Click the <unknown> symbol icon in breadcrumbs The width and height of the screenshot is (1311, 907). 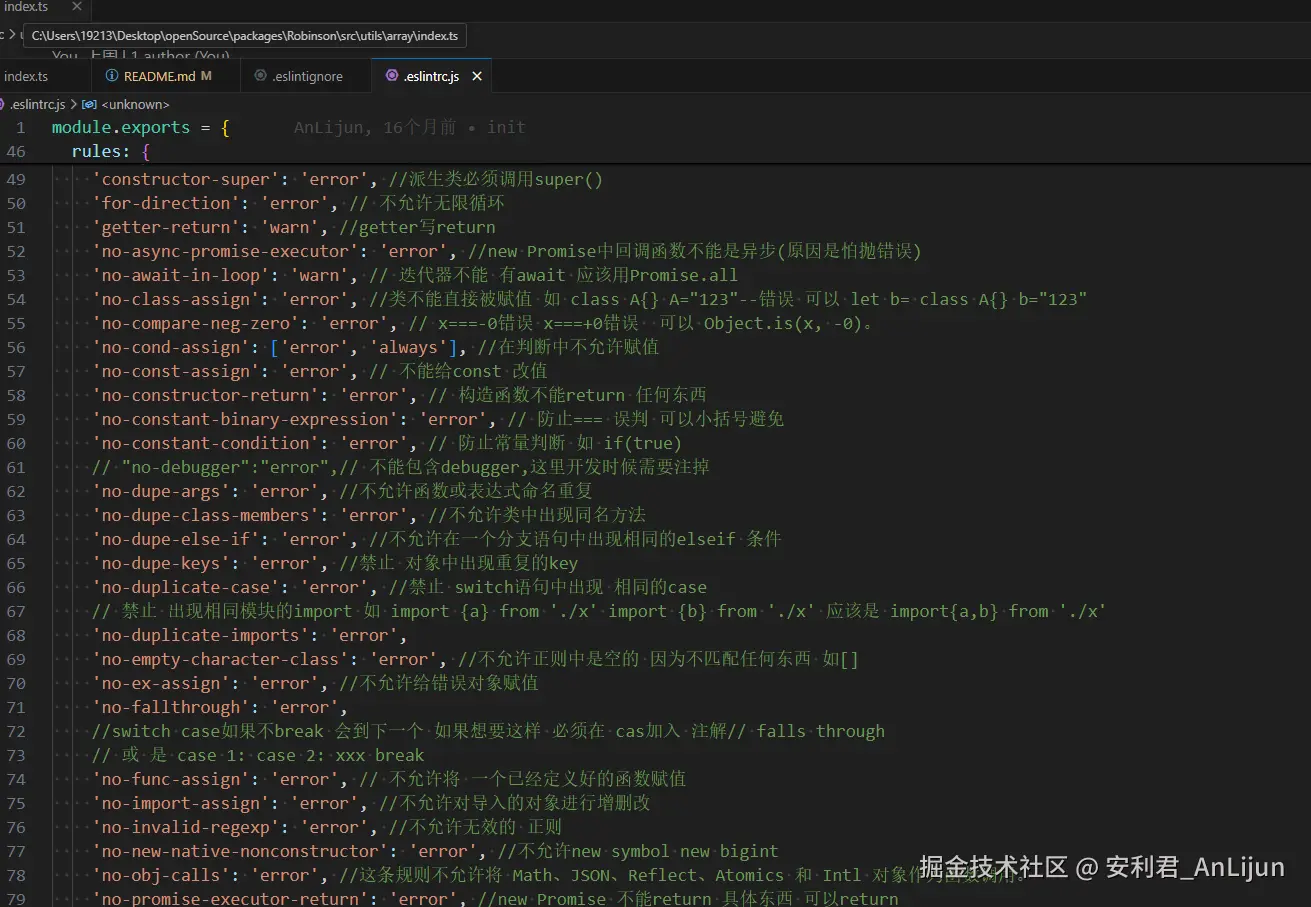click(x=89, y=104)
